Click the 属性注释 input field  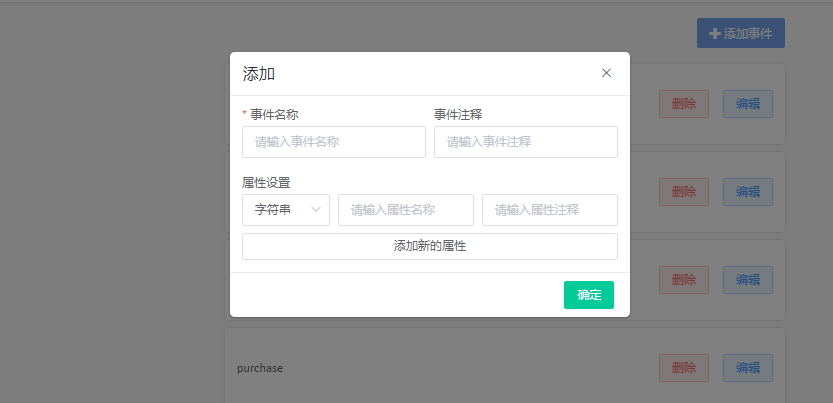tap(550, 210)
